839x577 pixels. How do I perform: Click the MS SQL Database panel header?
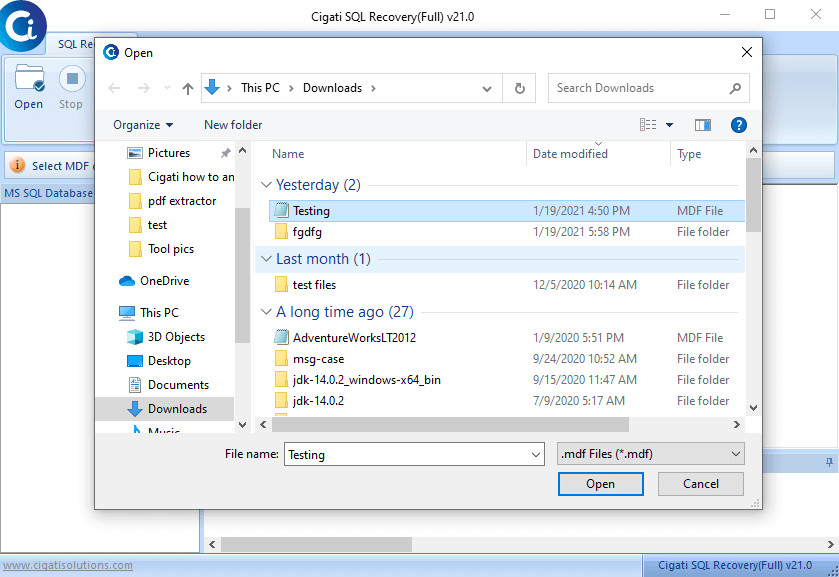click(x=48, y=193)
